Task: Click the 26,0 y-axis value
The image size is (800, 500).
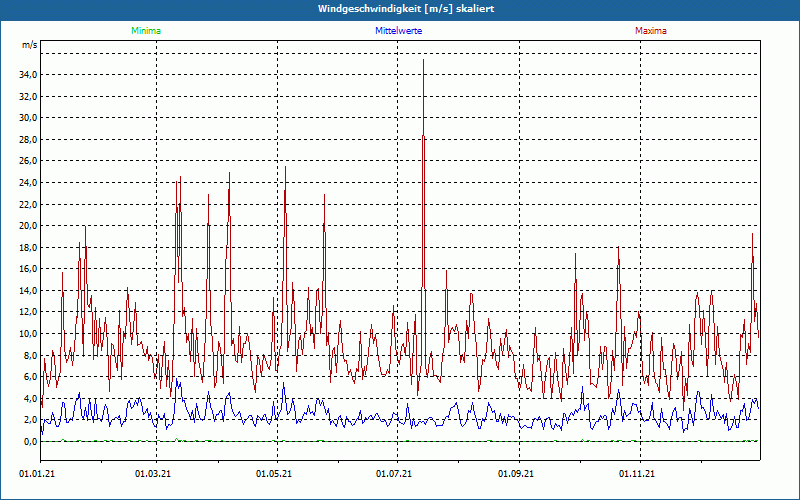Action: point(28,161)
